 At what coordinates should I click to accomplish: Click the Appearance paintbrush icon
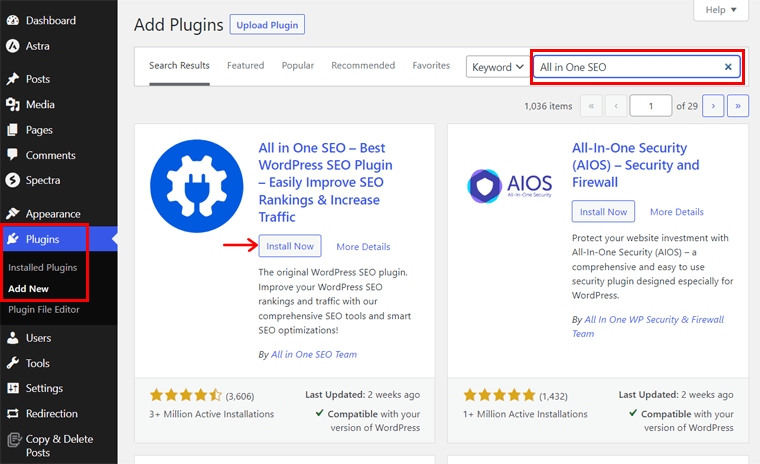(13, 214)
